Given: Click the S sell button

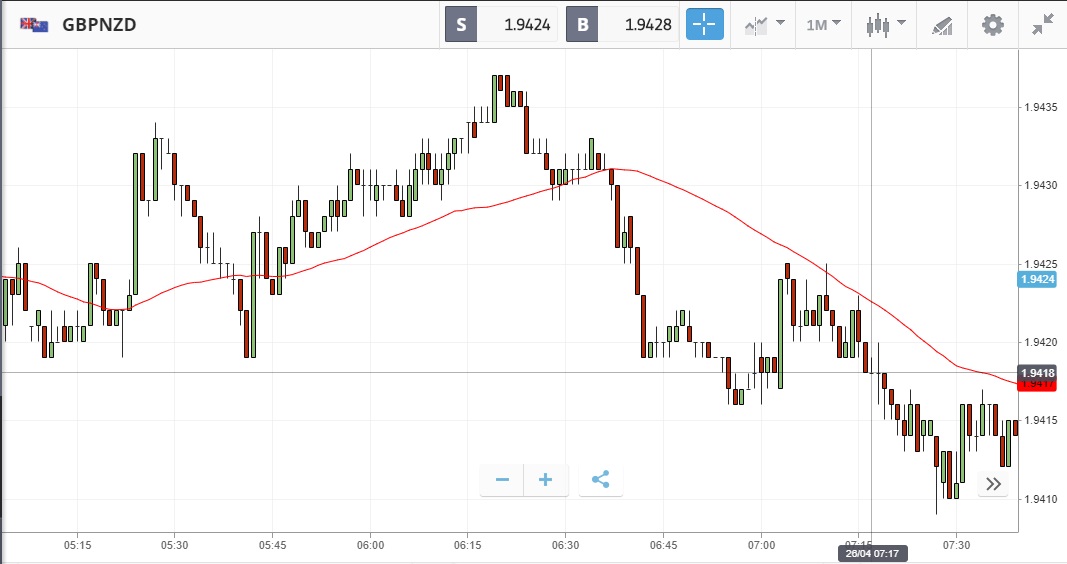Looking at the screenshot, I should (x=461, y=25).
